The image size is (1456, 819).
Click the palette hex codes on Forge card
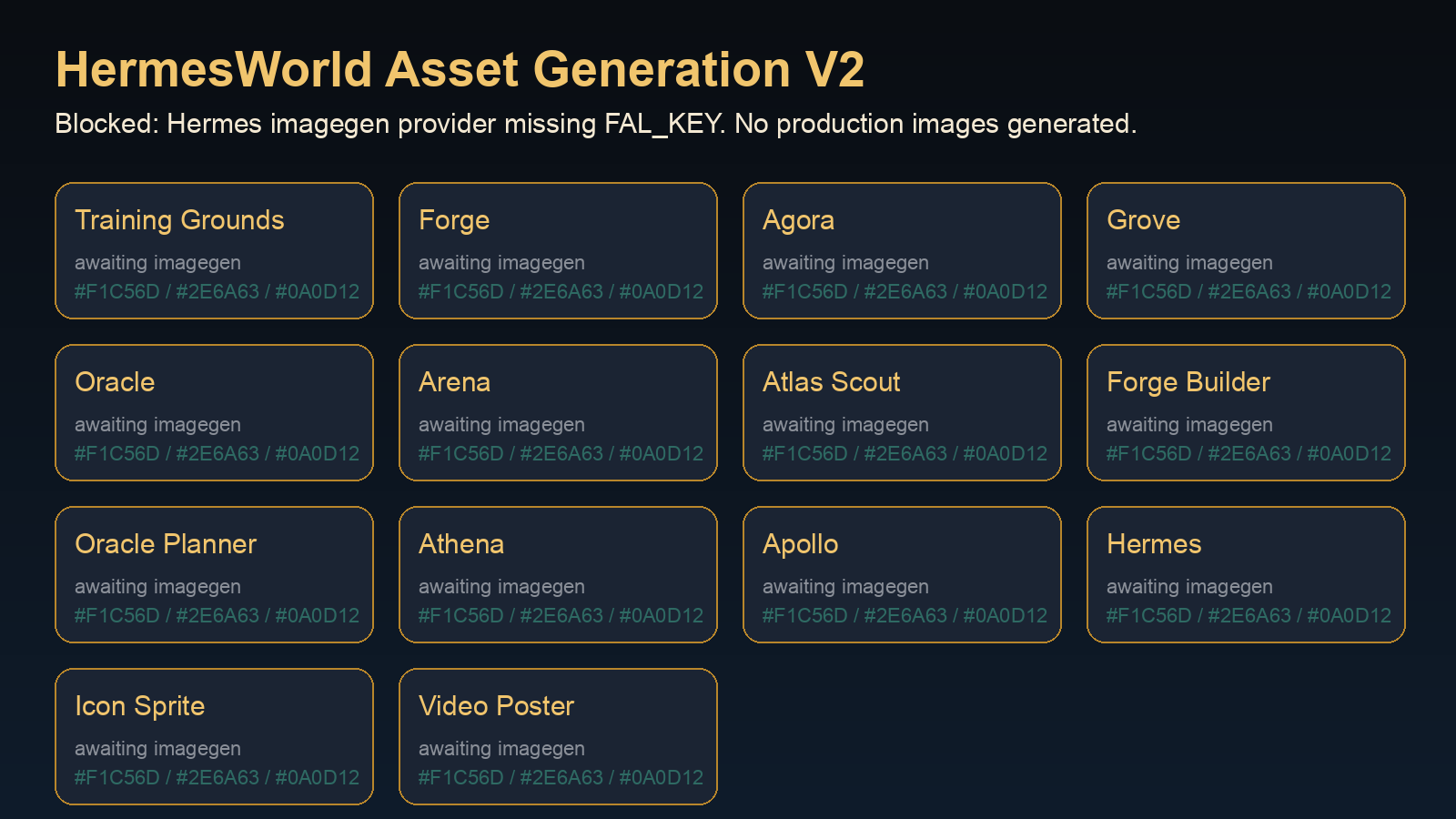pyautogui.click(x=561, y=292)
